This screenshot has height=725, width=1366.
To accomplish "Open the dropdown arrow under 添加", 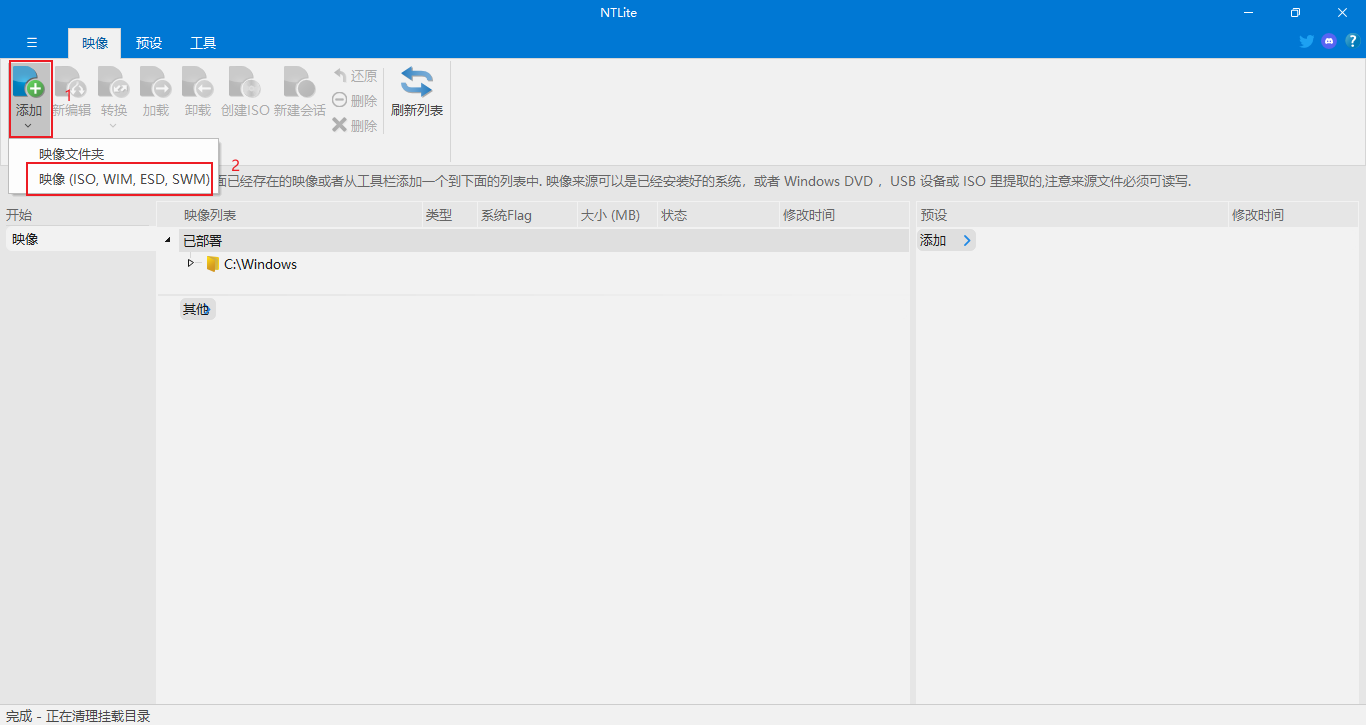I will pos(28,126).
